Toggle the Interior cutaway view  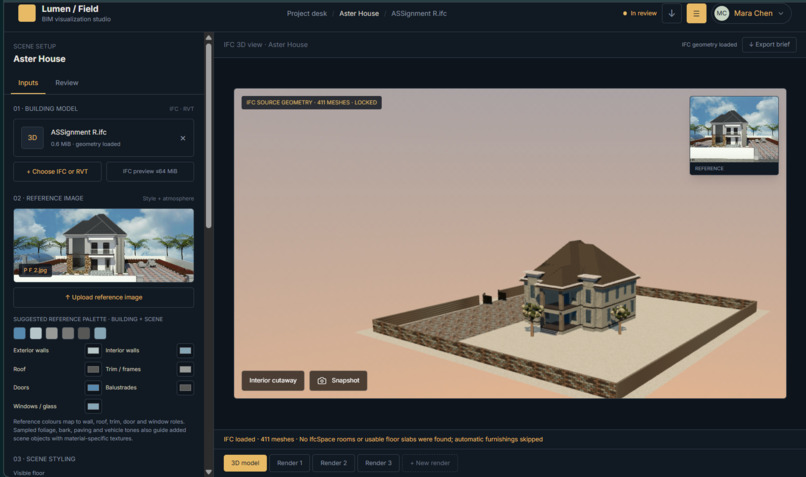coord(273,380)
